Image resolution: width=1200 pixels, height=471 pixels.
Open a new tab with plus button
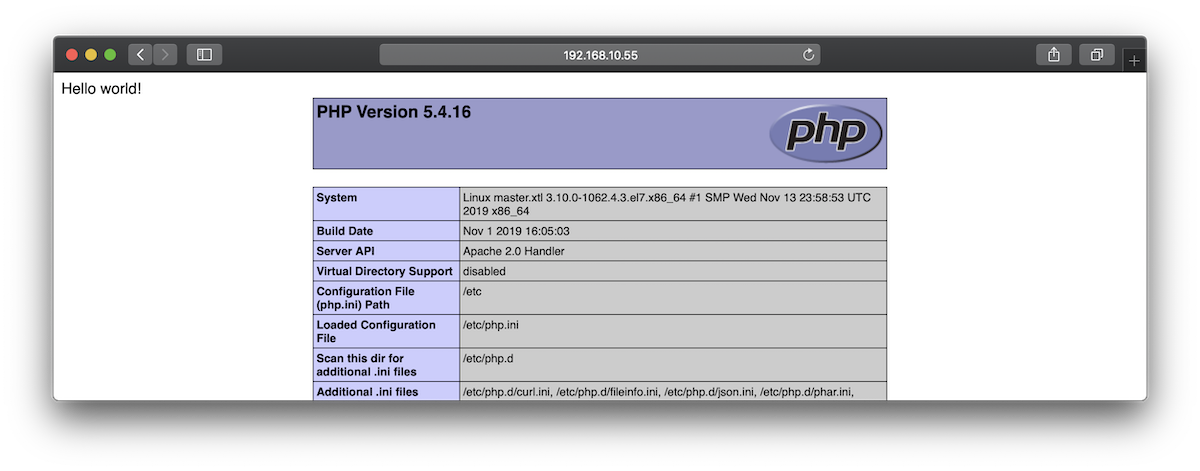point(1133,61)
